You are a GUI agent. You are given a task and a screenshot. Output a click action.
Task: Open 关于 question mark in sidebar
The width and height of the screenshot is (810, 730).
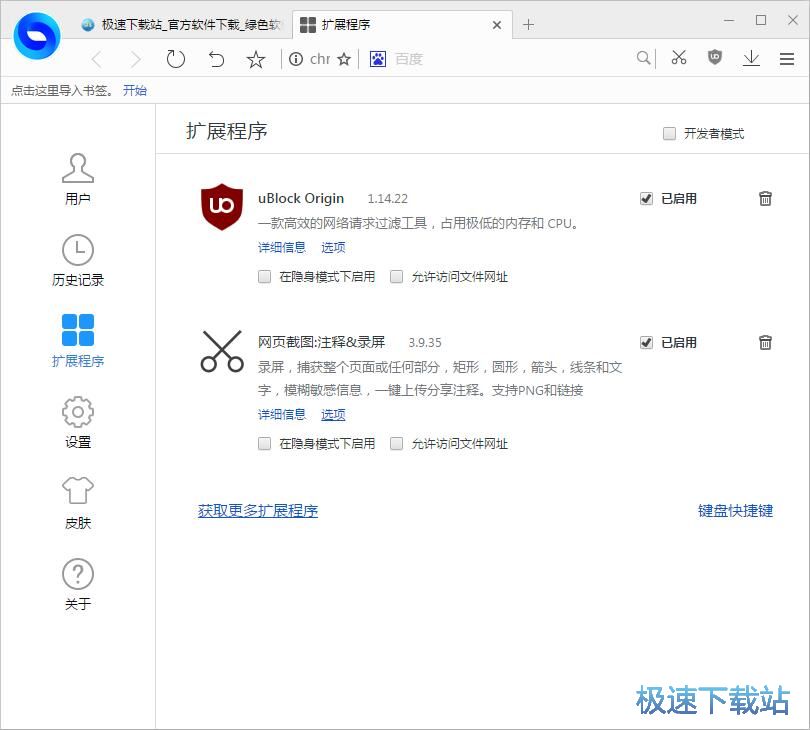[78, 584]
